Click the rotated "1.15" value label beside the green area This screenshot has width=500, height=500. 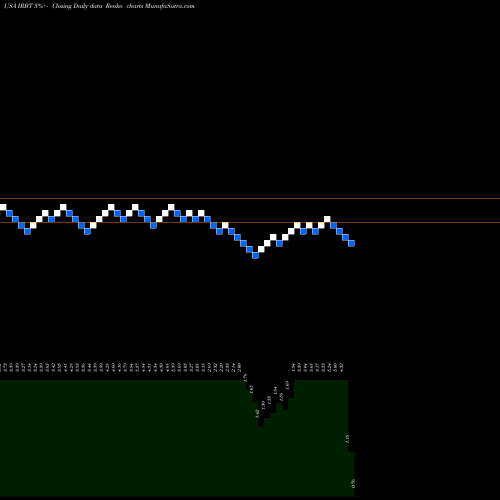(348, 439)
